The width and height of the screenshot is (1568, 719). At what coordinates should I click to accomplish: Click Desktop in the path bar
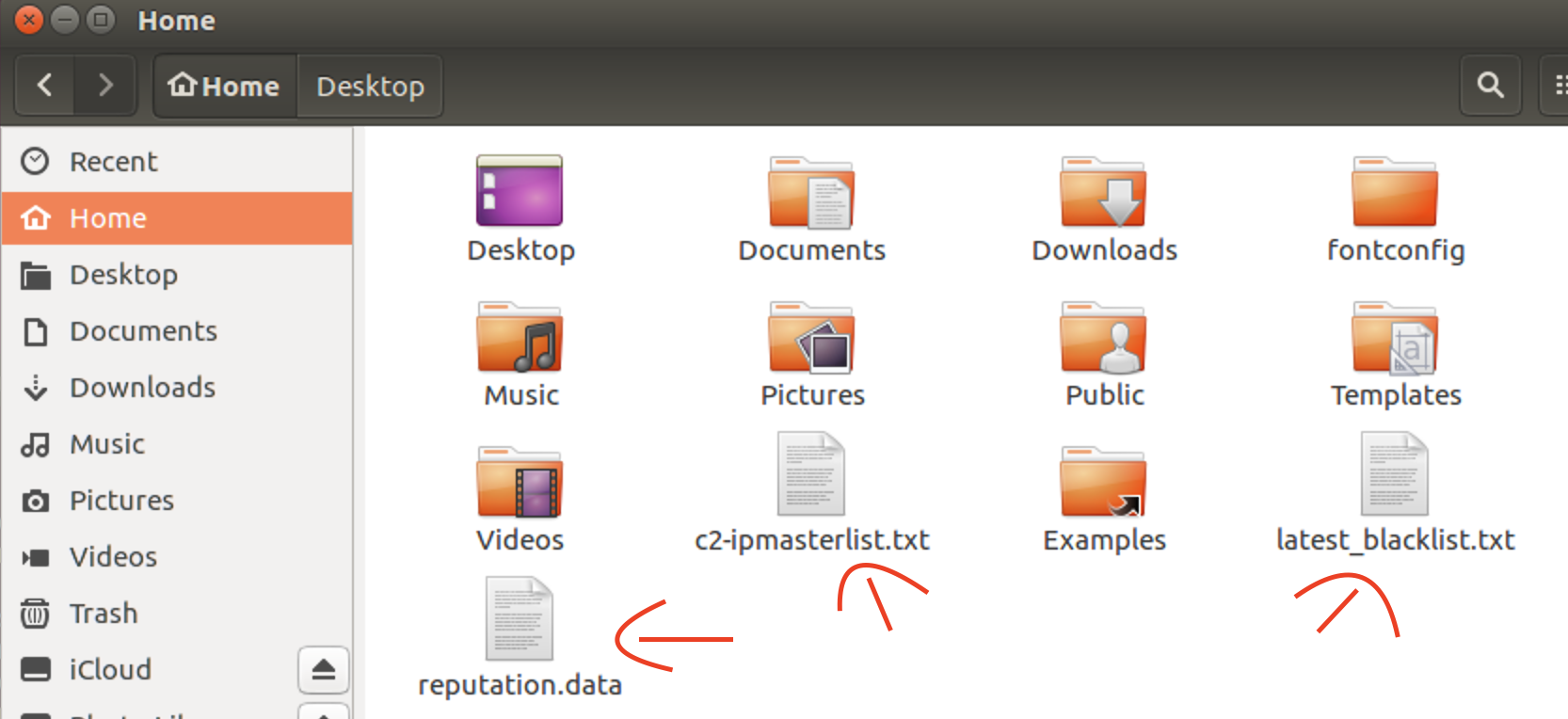(370, 87)
